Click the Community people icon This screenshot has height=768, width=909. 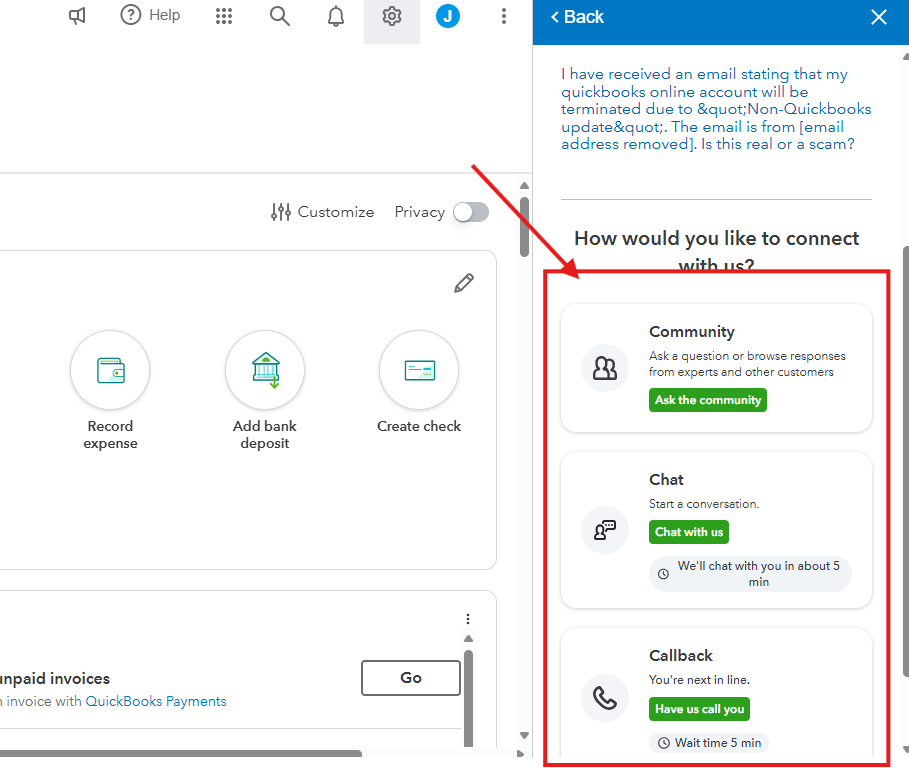[605, 368]
